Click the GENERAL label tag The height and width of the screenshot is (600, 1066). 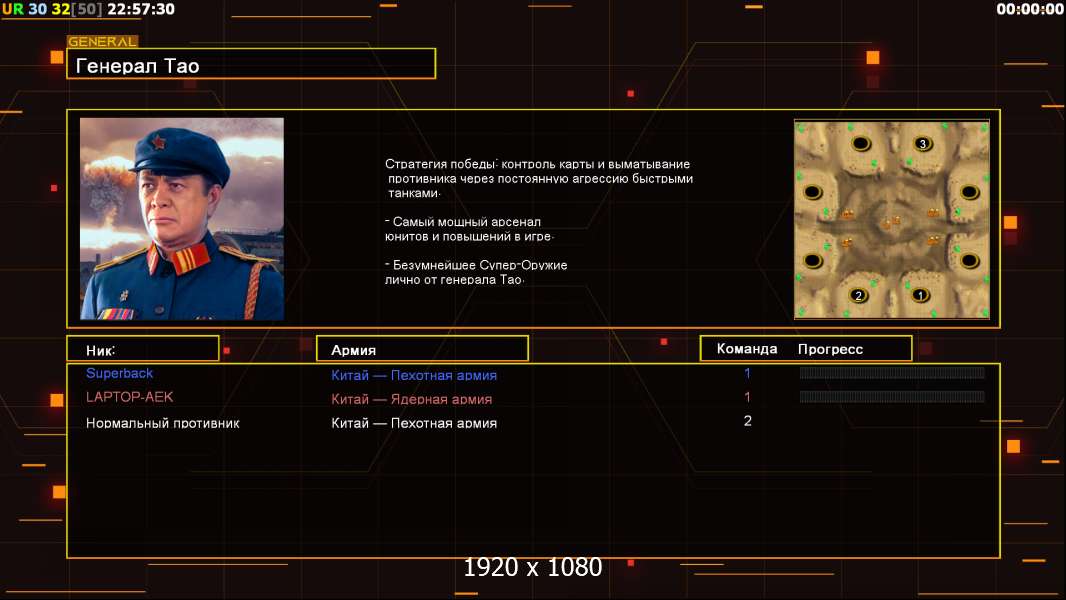[x=102, y=41]
